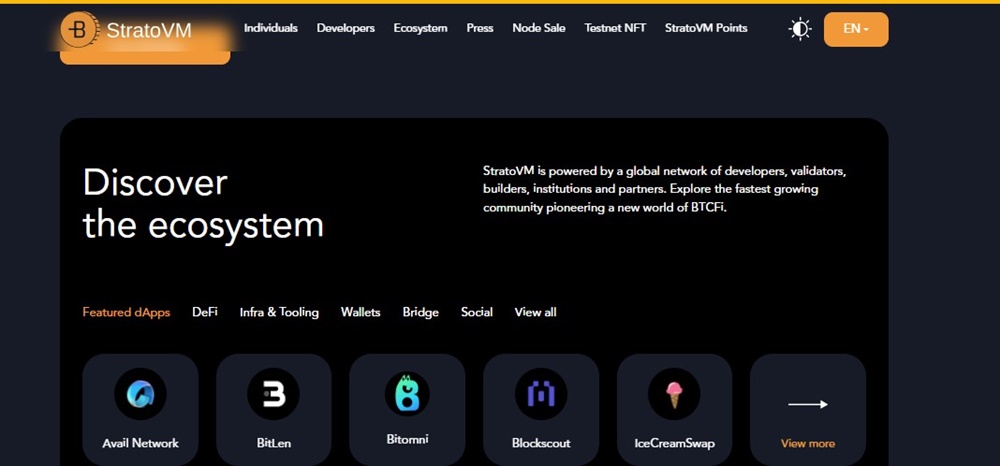Open the Developers navigation menu
The image size is (1000, 466).
click(345, 28)
